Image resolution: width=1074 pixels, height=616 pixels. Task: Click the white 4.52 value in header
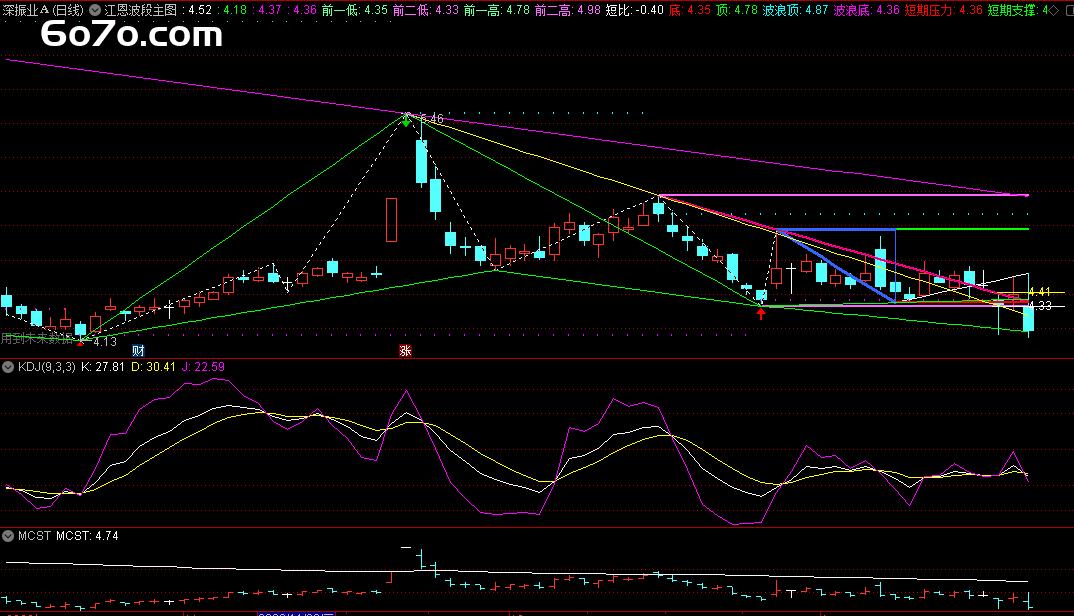[x=200, y=10]
